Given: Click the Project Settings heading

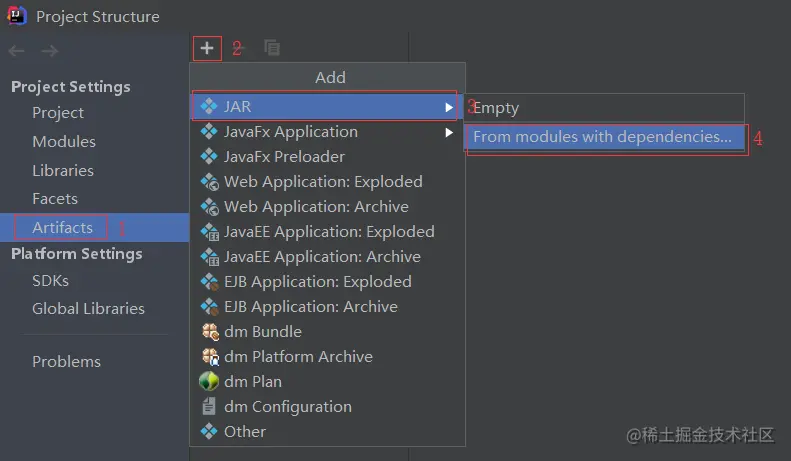Looking at the screenshot, I should [71, 87].
